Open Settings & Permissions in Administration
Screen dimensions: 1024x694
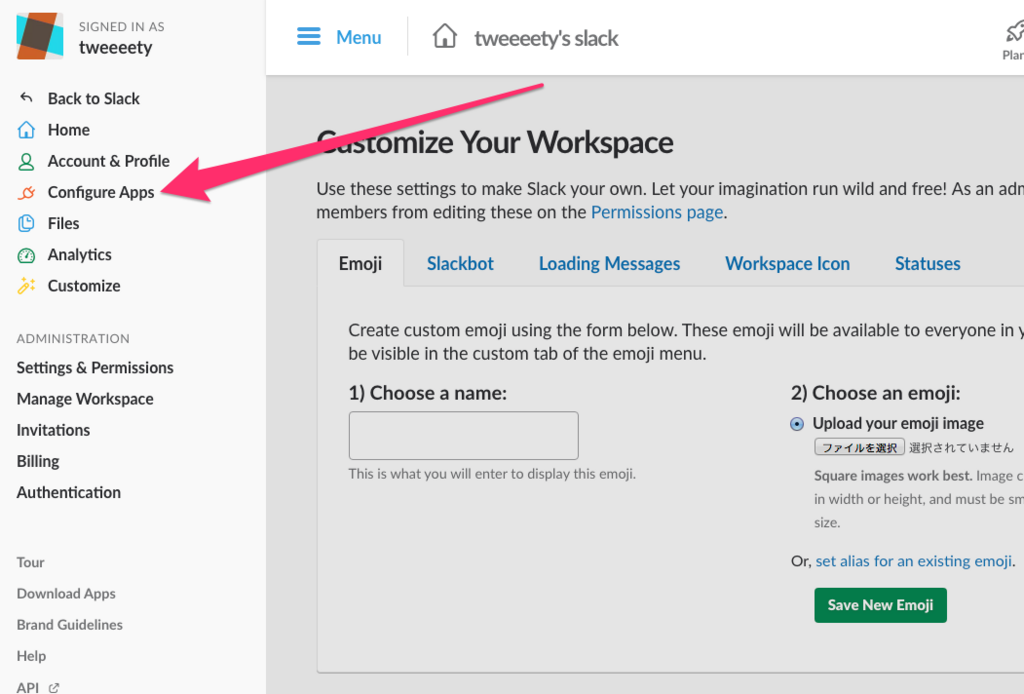coord(95,368)
